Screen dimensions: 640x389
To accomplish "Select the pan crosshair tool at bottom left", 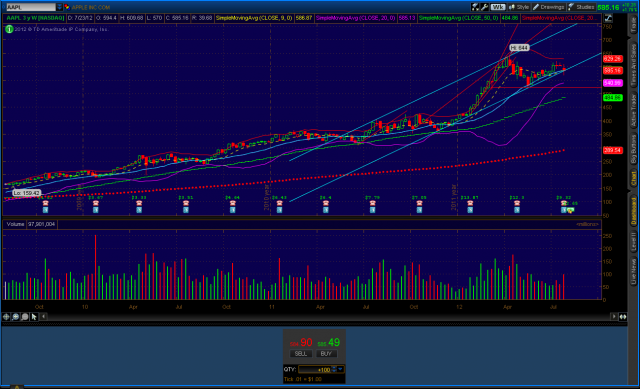I will [x=6, y=316].
